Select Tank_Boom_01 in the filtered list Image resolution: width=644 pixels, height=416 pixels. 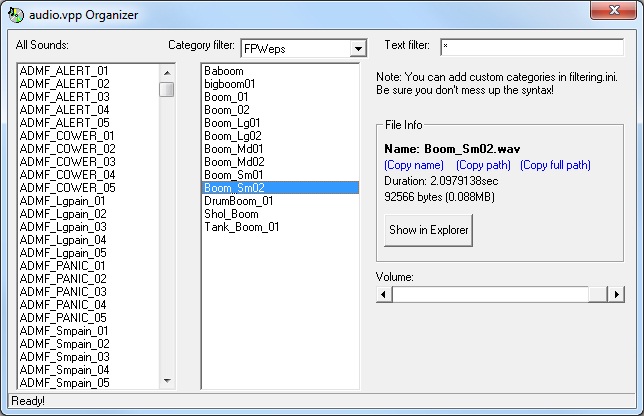pos(241,227)
